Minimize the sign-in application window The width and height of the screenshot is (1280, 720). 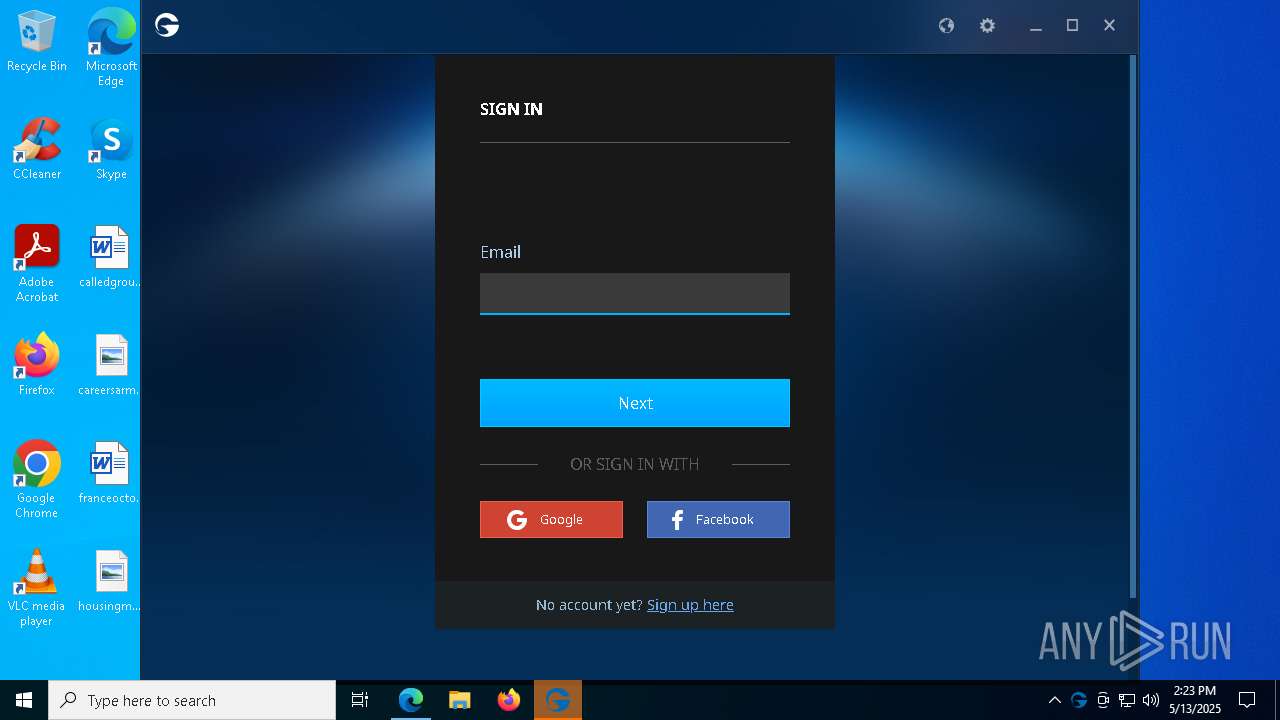click(x=1036, y=26)
